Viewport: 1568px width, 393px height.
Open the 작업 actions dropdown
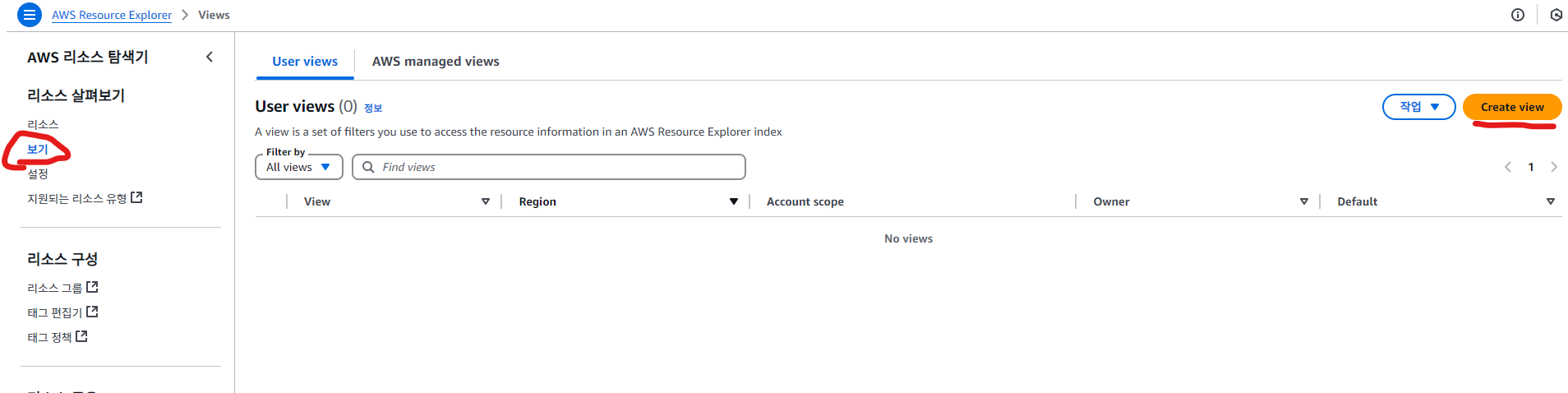pyautogui.click(x=1419, y=107)
